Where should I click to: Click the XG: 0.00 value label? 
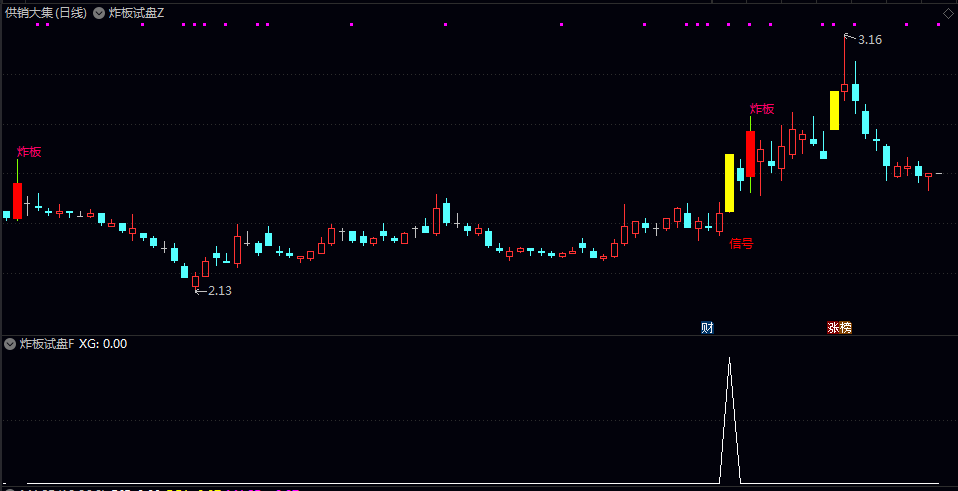click(x=103, y=344)
